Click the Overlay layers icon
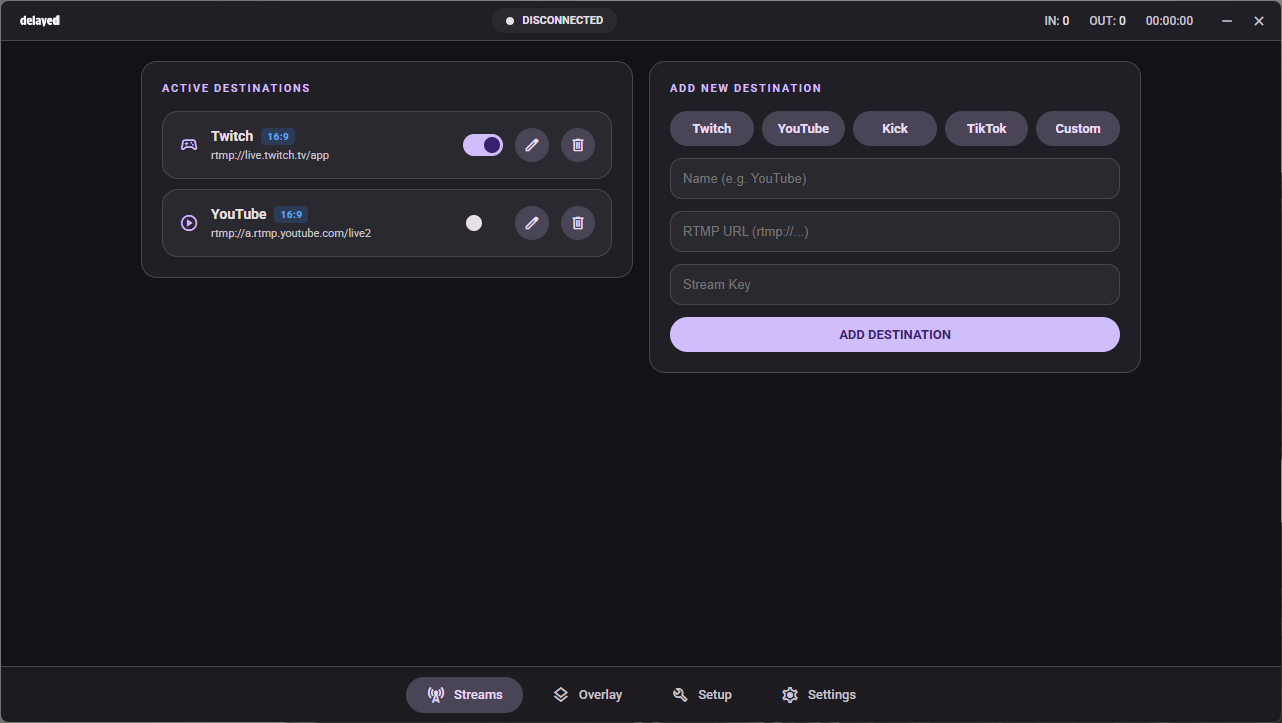Screen dimensions: 1282x723 coord(561,695)
